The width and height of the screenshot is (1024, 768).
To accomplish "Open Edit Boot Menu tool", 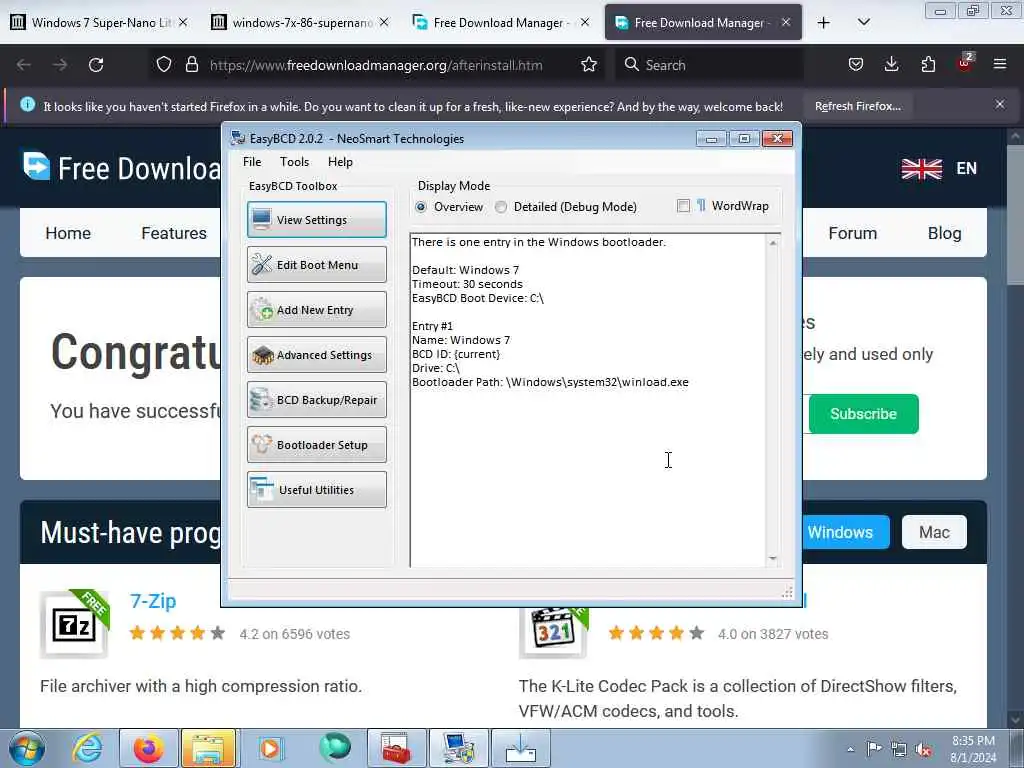I will pos(317,264).
